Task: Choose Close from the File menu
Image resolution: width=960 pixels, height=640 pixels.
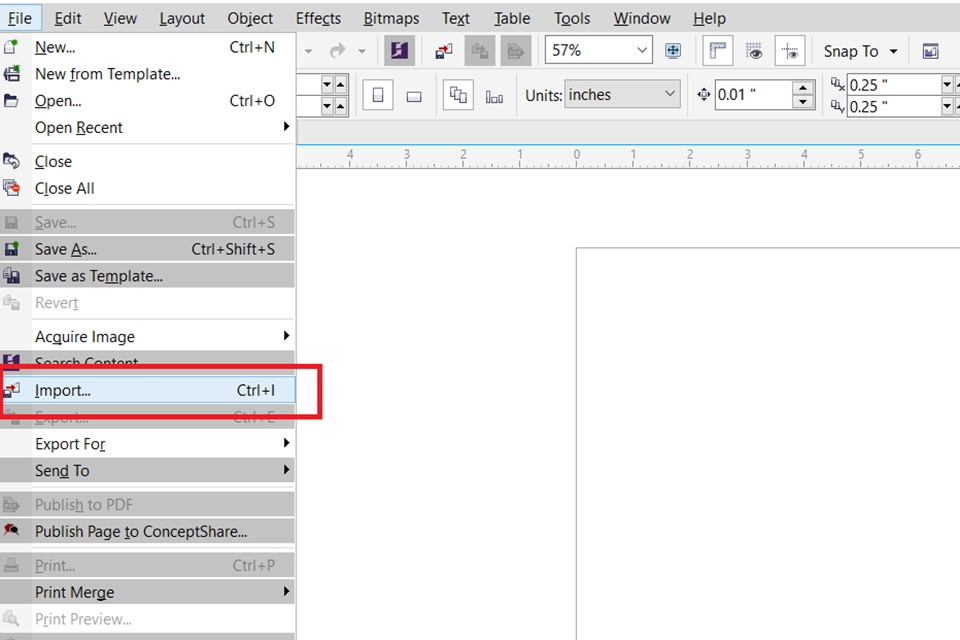Action: tap(147, 162)
